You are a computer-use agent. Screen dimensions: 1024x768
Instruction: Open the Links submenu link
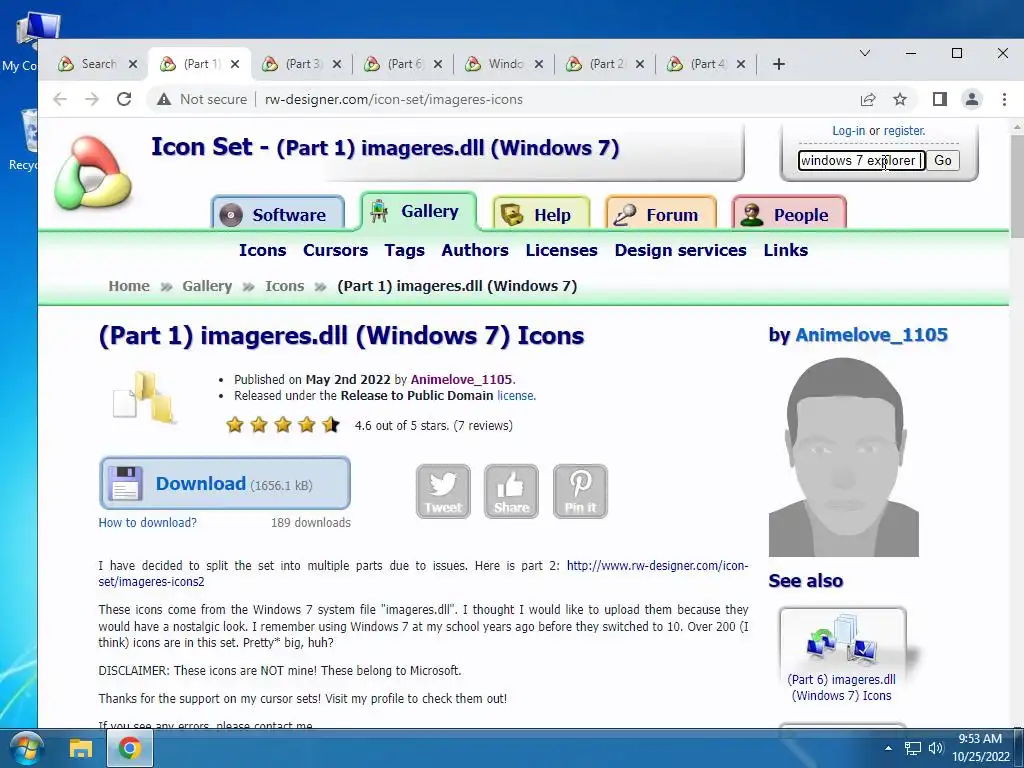(x=786, y=250)
